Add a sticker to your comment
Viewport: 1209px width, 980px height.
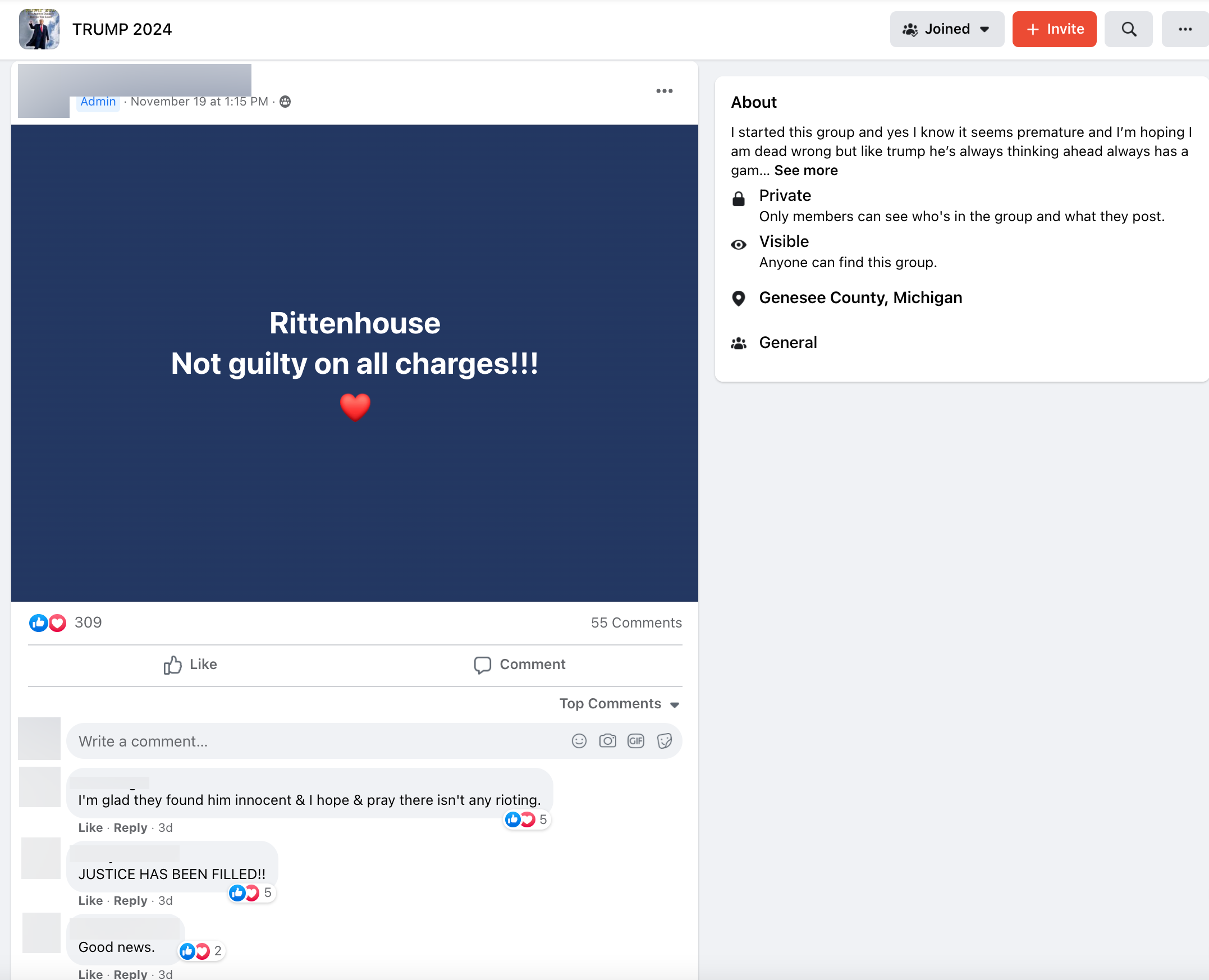point(665,741)
